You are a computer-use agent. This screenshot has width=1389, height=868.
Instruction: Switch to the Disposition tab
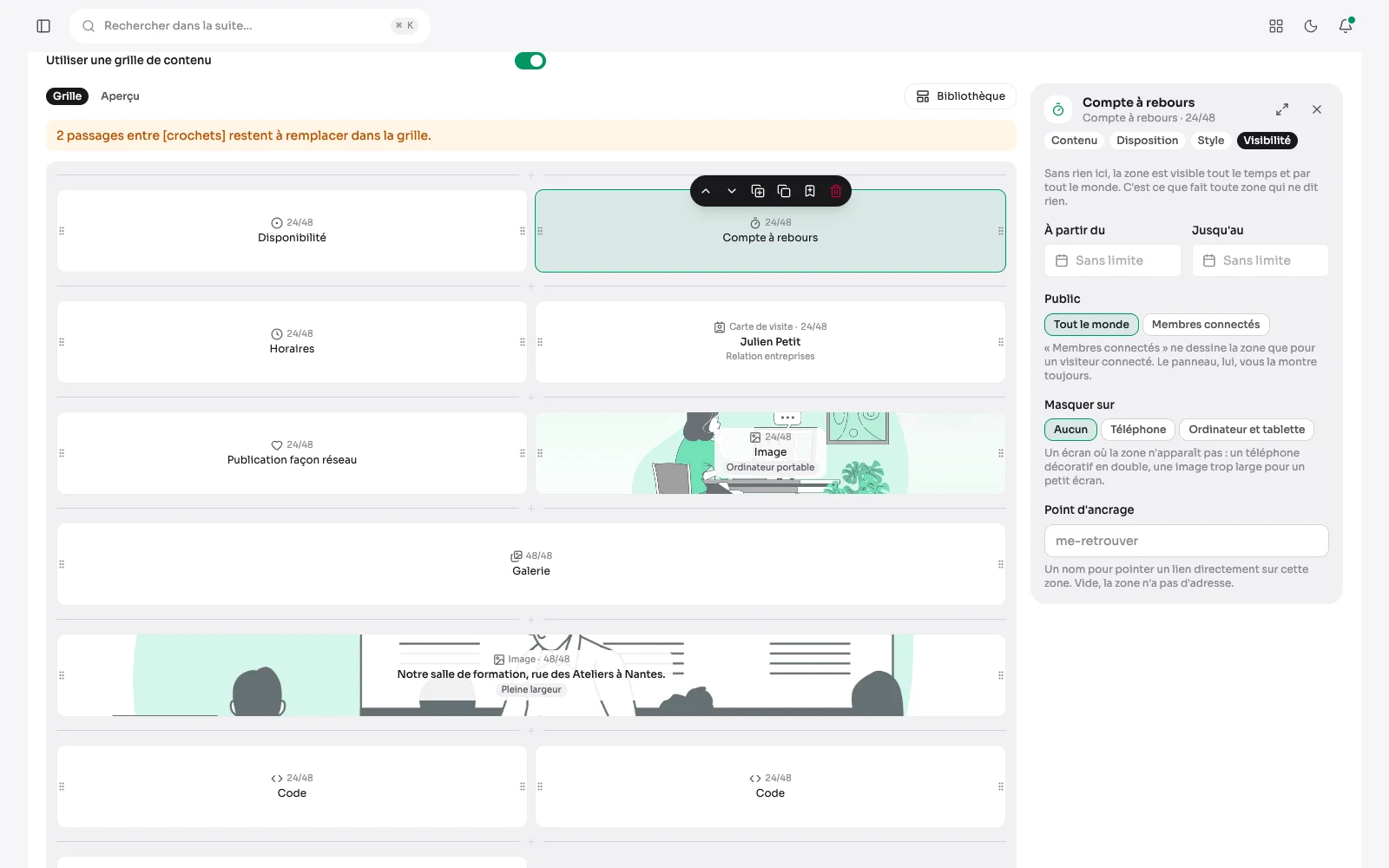[1148, 141]
